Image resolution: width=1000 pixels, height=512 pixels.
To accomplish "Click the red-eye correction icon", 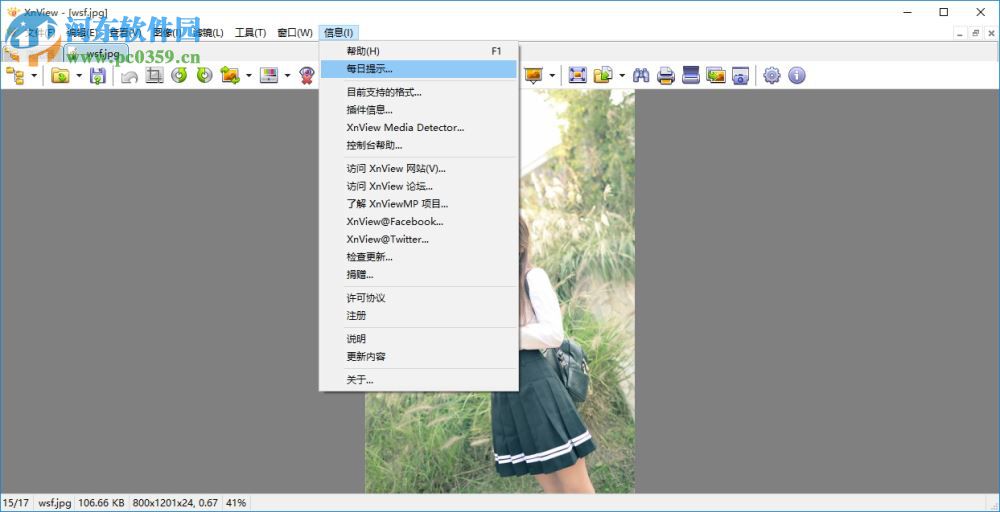I will point(307,76).
